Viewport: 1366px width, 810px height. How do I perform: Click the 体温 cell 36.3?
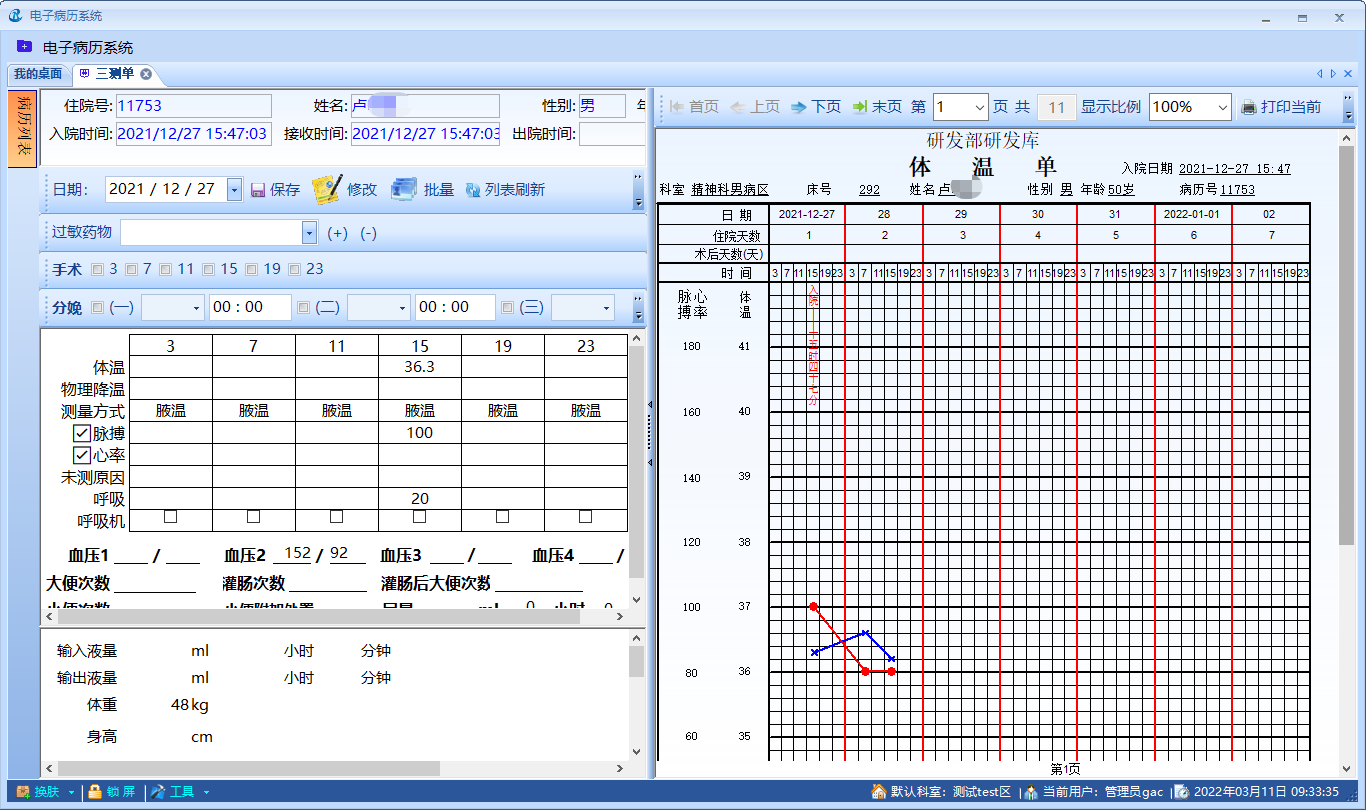(420, 367)
